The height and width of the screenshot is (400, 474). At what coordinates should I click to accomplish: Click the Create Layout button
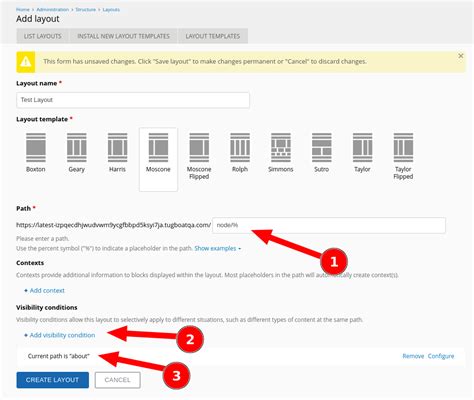coord(52,380)
